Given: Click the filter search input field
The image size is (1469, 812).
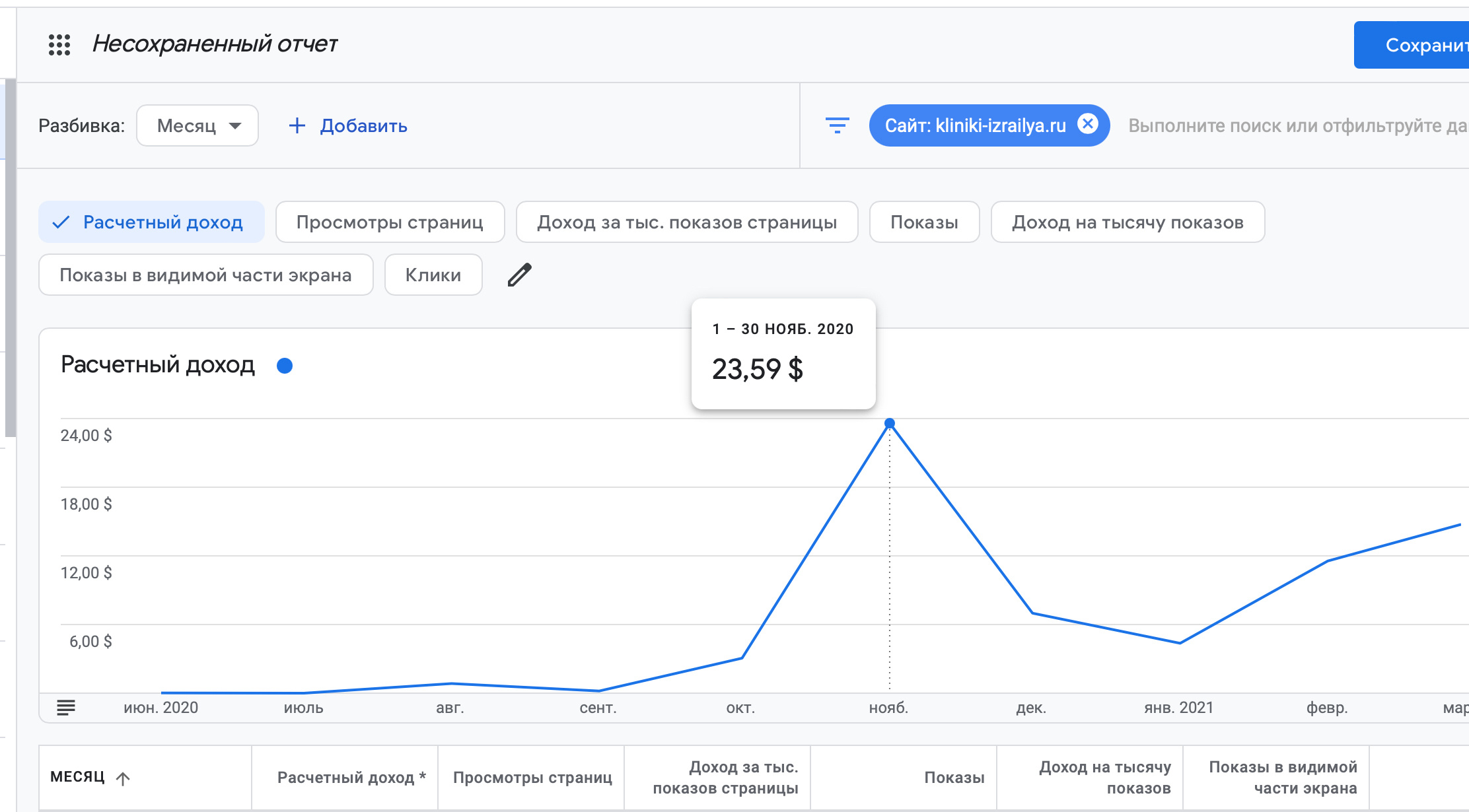Looking at the screenshot, I should pyautogui.click(x=1295, y=125).
